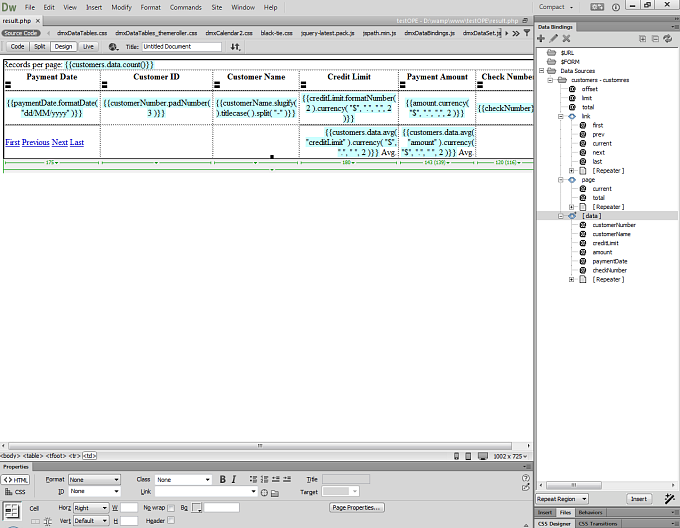The width and height of the screenshot is (680, 528).
Task: Open the Compact workspace dropdown
Action: pos(556,7)
